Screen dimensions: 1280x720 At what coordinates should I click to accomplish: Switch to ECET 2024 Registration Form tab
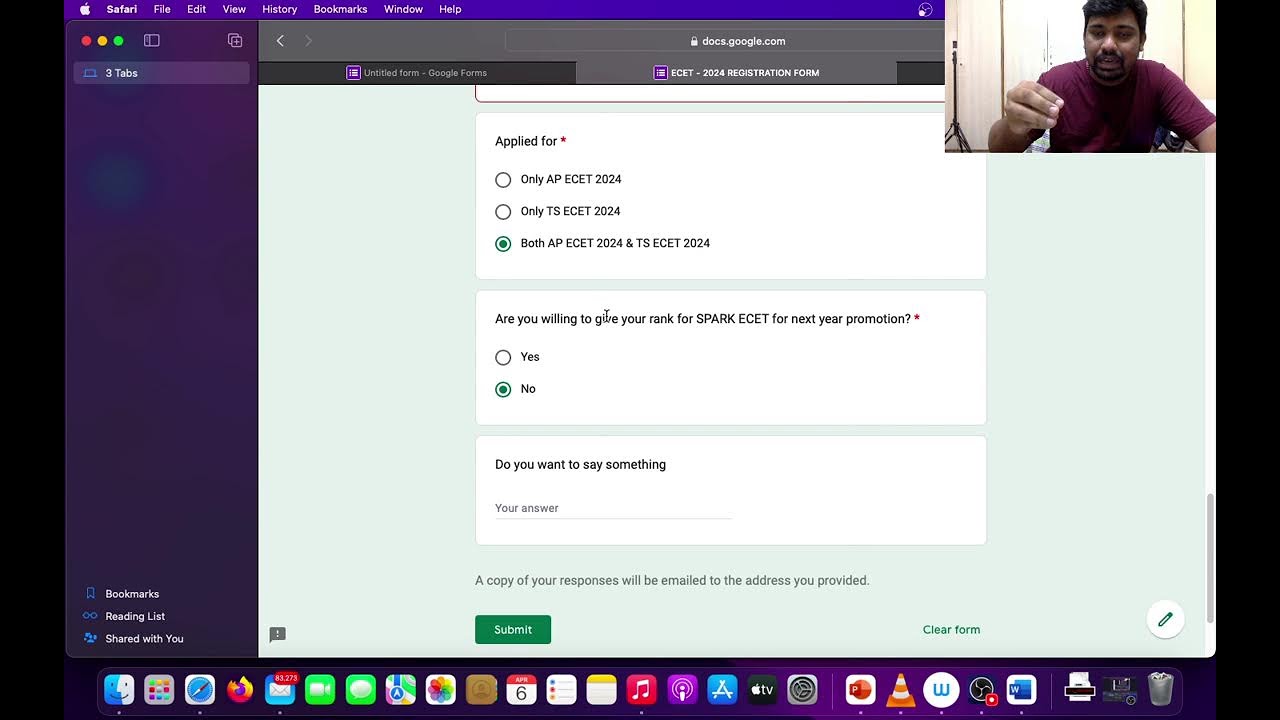pyautogui.click(x=736, y=73)
